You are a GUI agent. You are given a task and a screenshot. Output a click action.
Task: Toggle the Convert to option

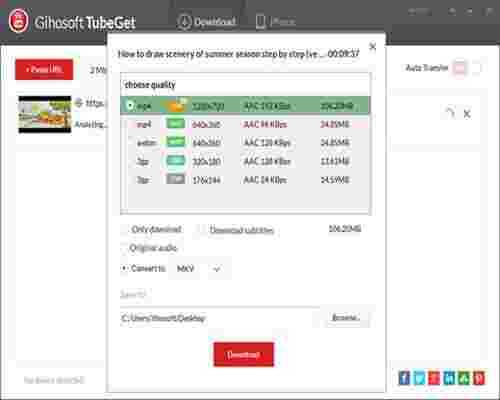coord(125,268)
